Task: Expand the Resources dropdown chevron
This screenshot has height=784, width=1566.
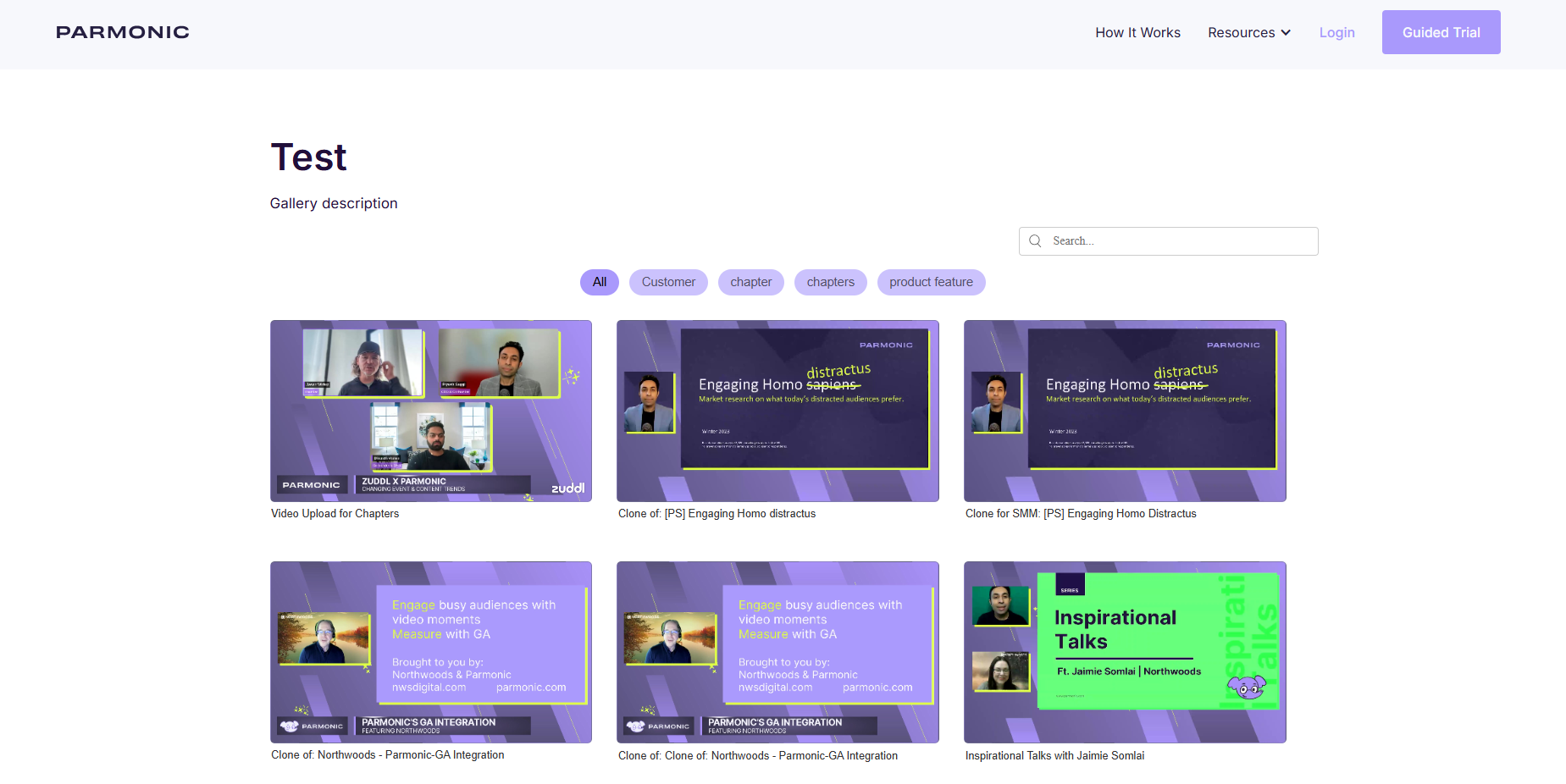Action: click(x=1286, y=33)
